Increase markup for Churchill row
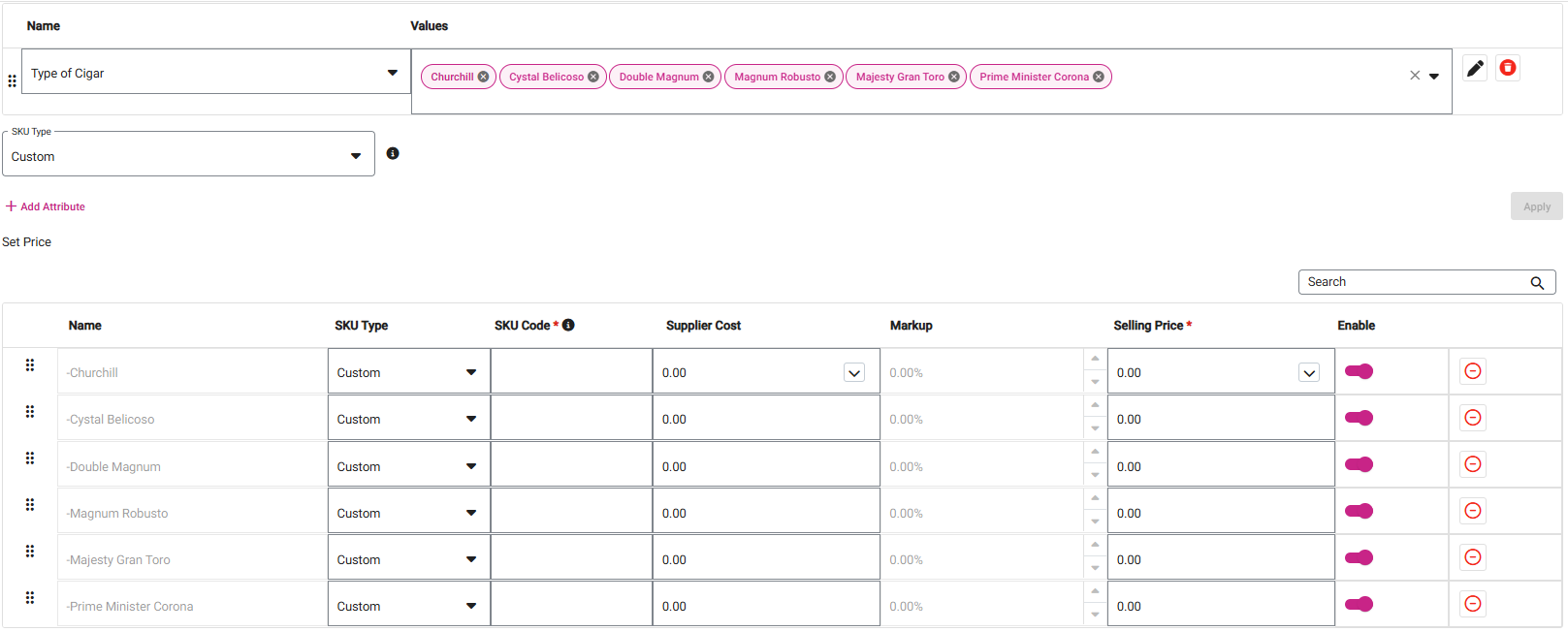Image resolution: width=1568 pixels, height=632 pixels. click(x=1095, y=359)
